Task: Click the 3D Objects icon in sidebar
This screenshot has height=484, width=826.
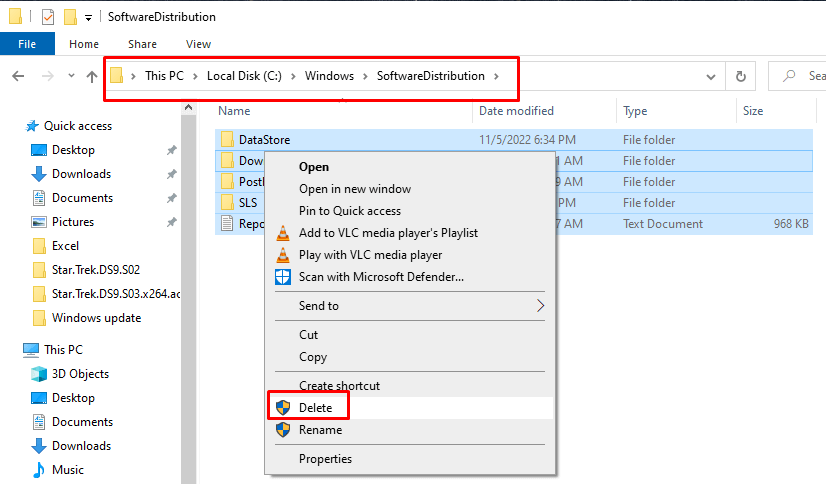Action: click(x=39, y=374)
